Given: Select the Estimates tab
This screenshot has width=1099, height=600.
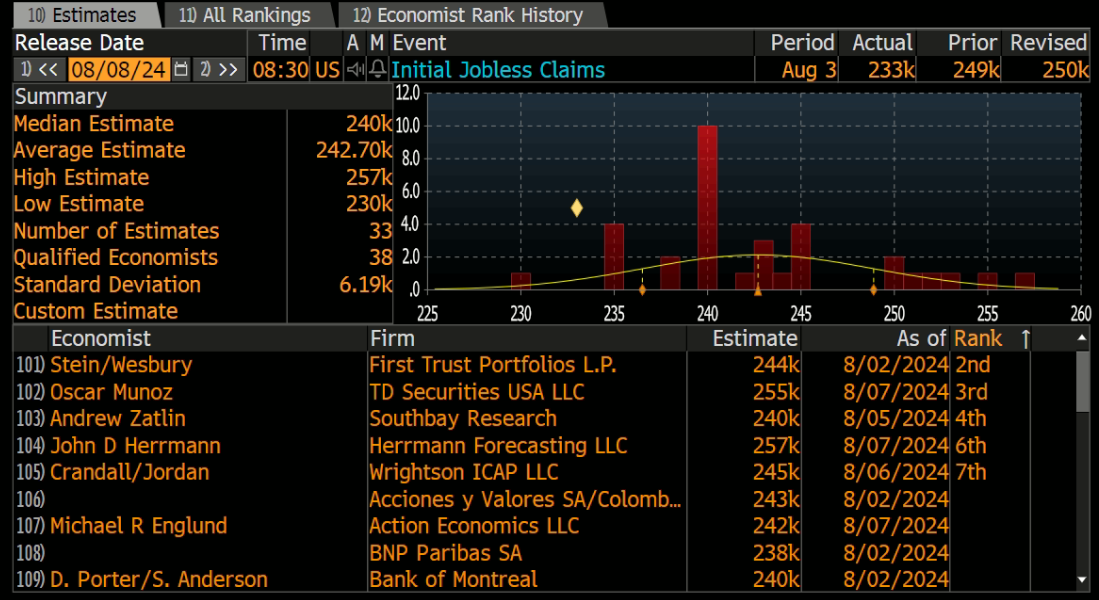Looking at the screenshot, I should tap(81, 15).
